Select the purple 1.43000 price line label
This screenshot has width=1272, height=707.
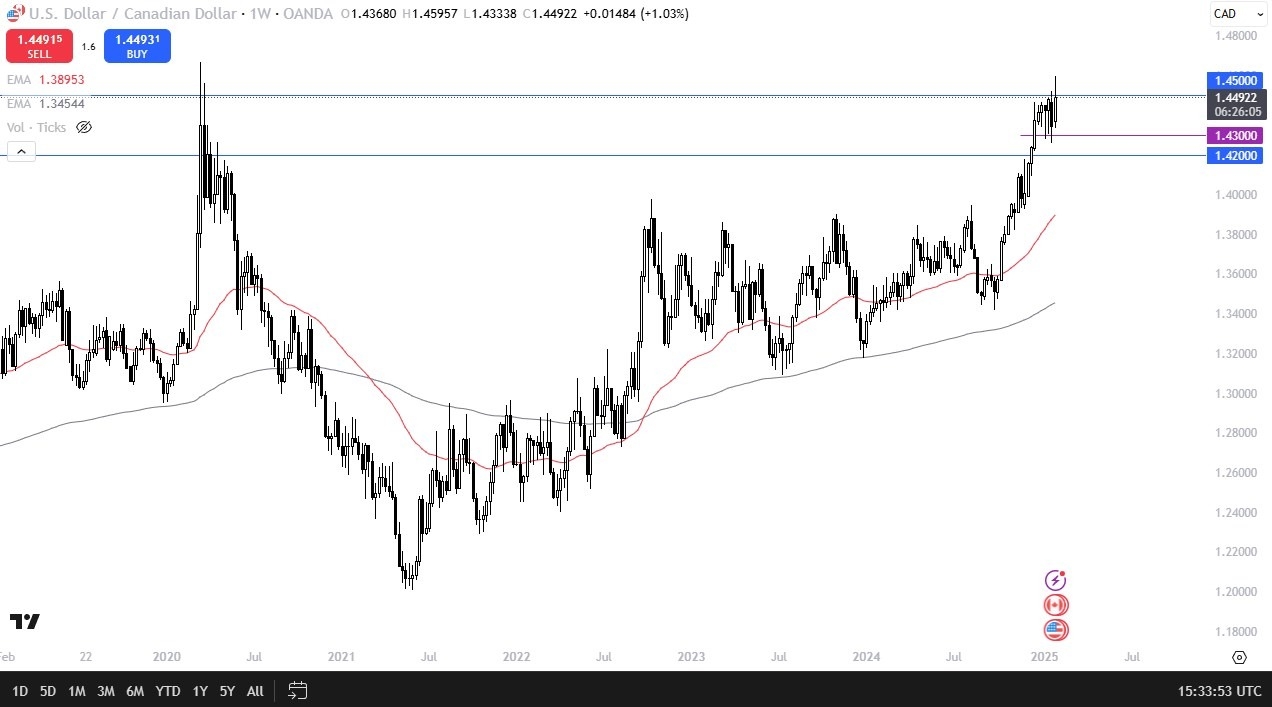click(x=1236, y=135)
